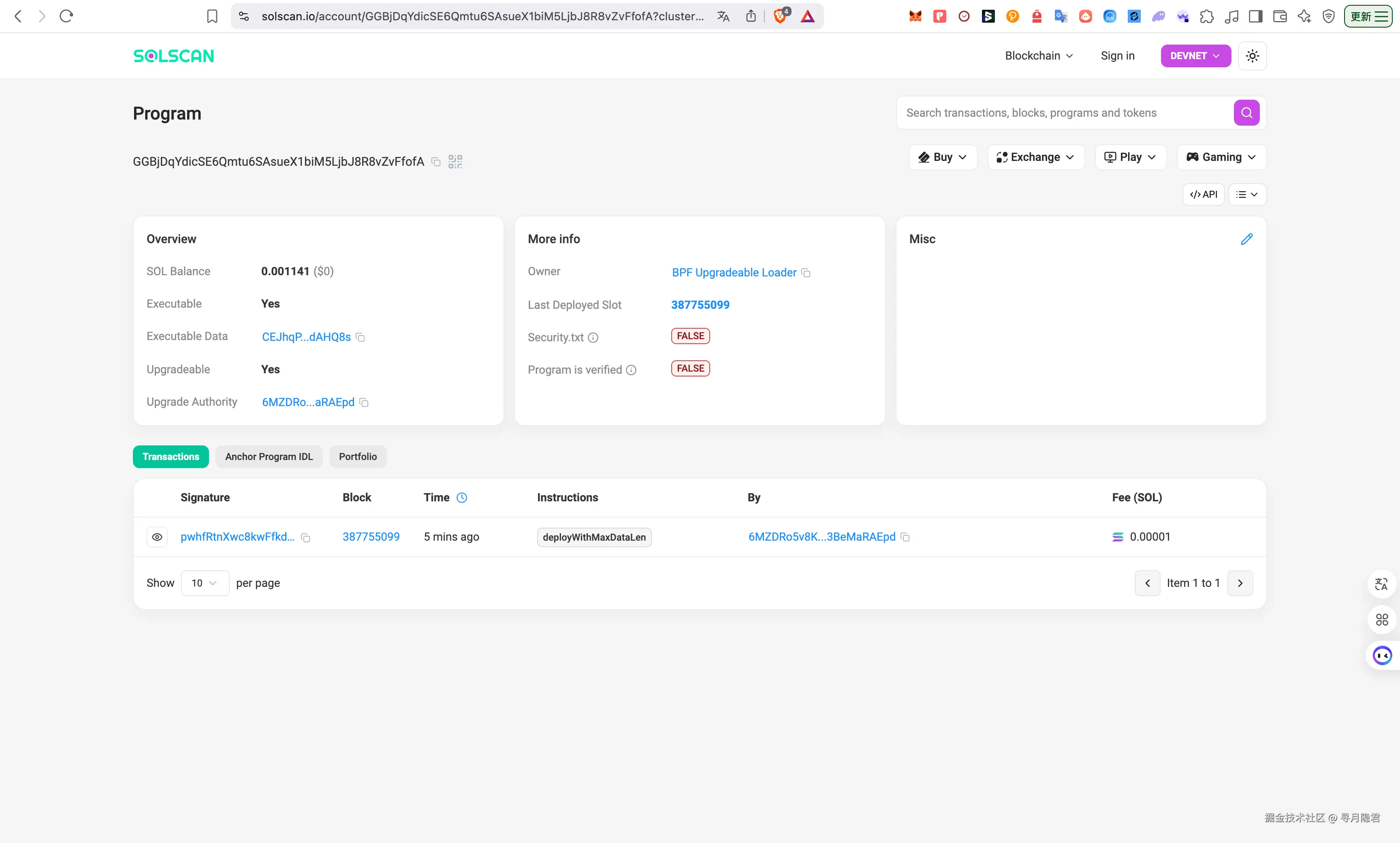
Task: Go to previous page of transactions
Action: coord(1147,583)
